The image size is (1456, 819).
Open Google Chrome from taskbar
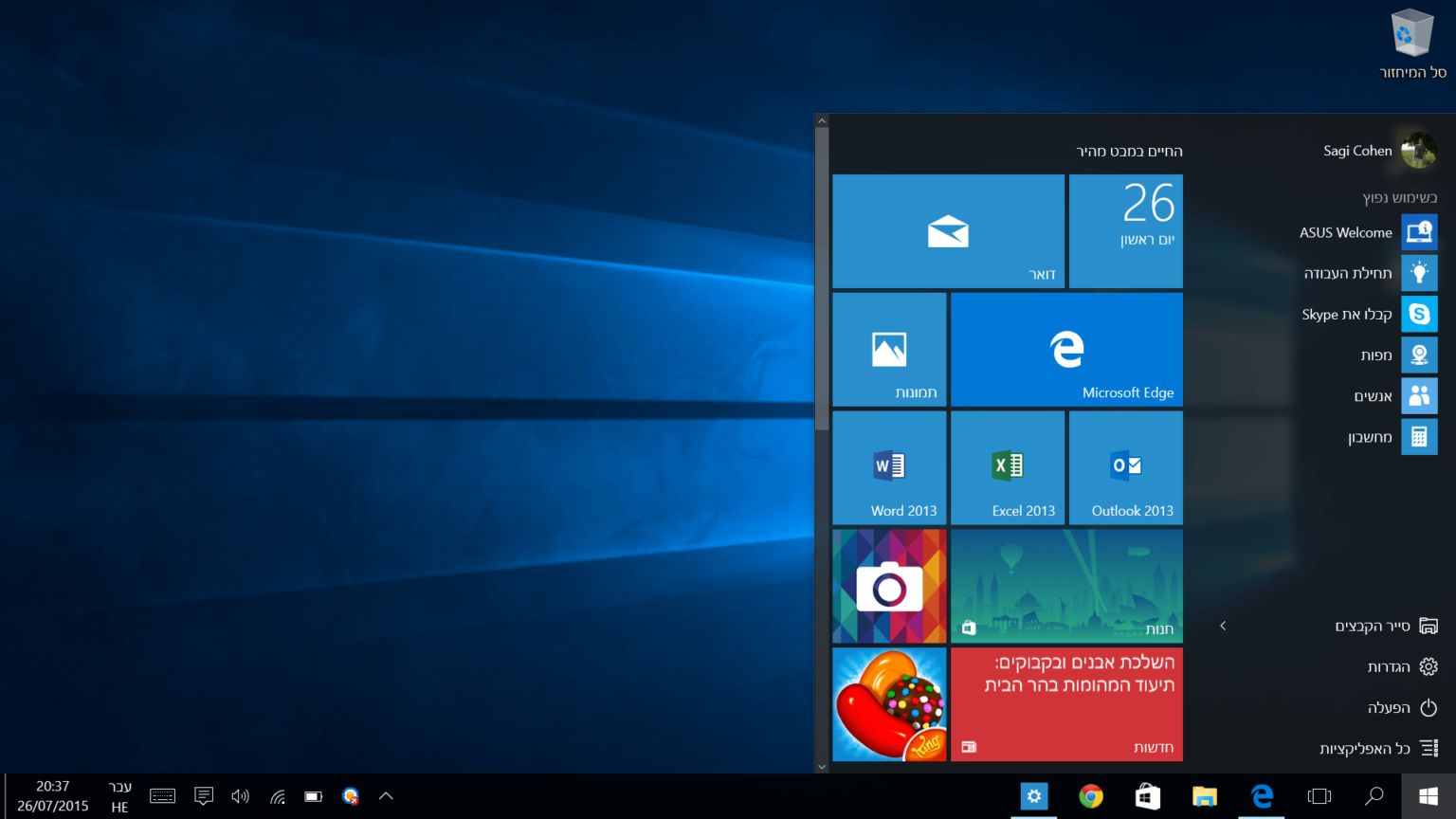click(1091, 796)
